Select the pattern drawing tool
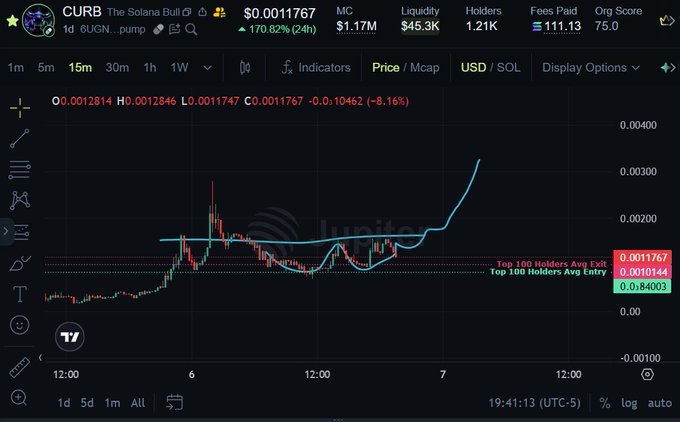680x422 pixels. 20,200
